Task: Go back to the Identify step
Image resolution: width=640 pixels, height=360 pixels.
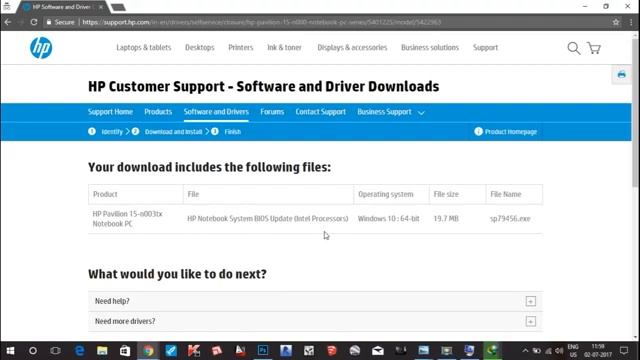Action: 111,132
